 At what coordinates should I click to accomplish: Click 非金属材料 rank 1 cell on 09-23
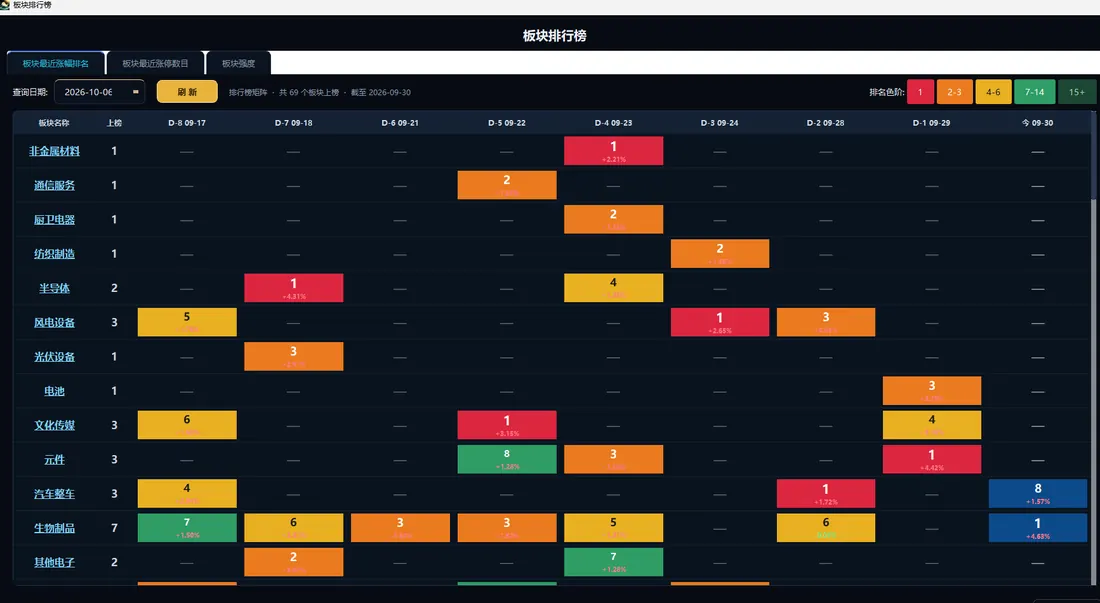click(x=613, y=151)
